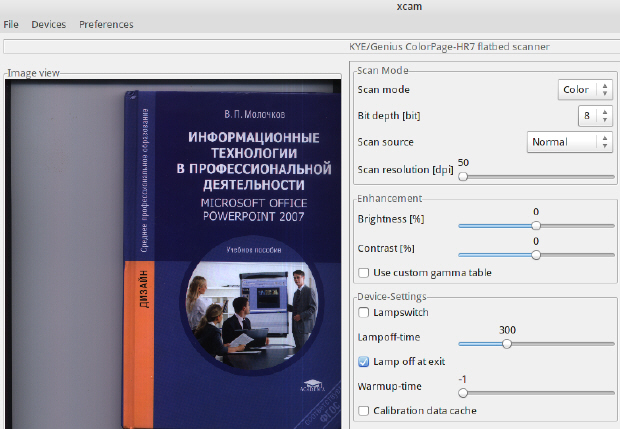Open the Scan mode Color dropdown
Viewport: 620px width, 429px height.
(x=585, y=90)
